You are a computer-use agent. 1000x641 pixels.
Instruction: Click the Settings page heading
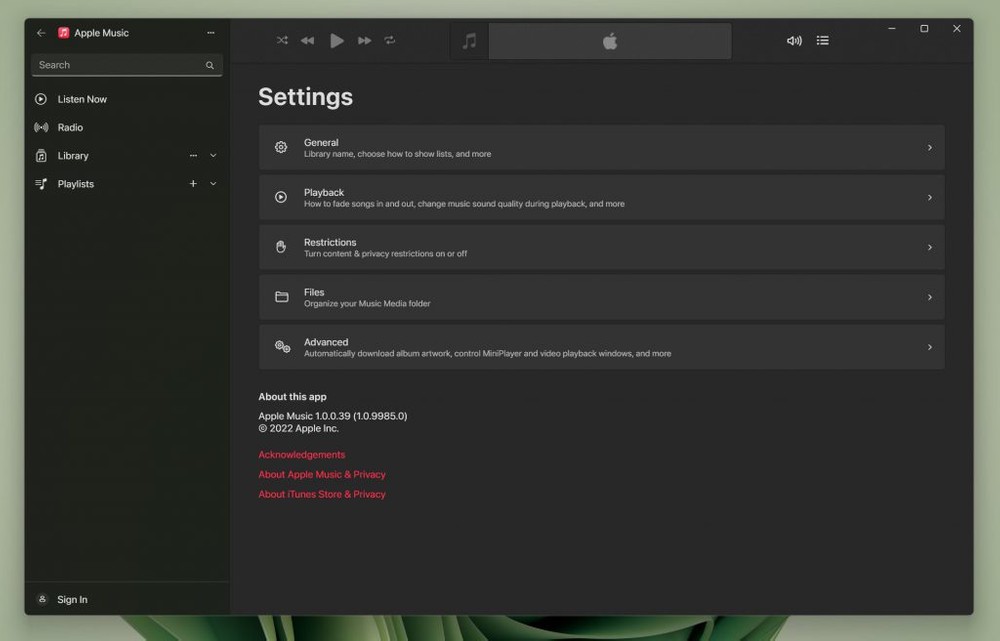(x=305, y=97)
